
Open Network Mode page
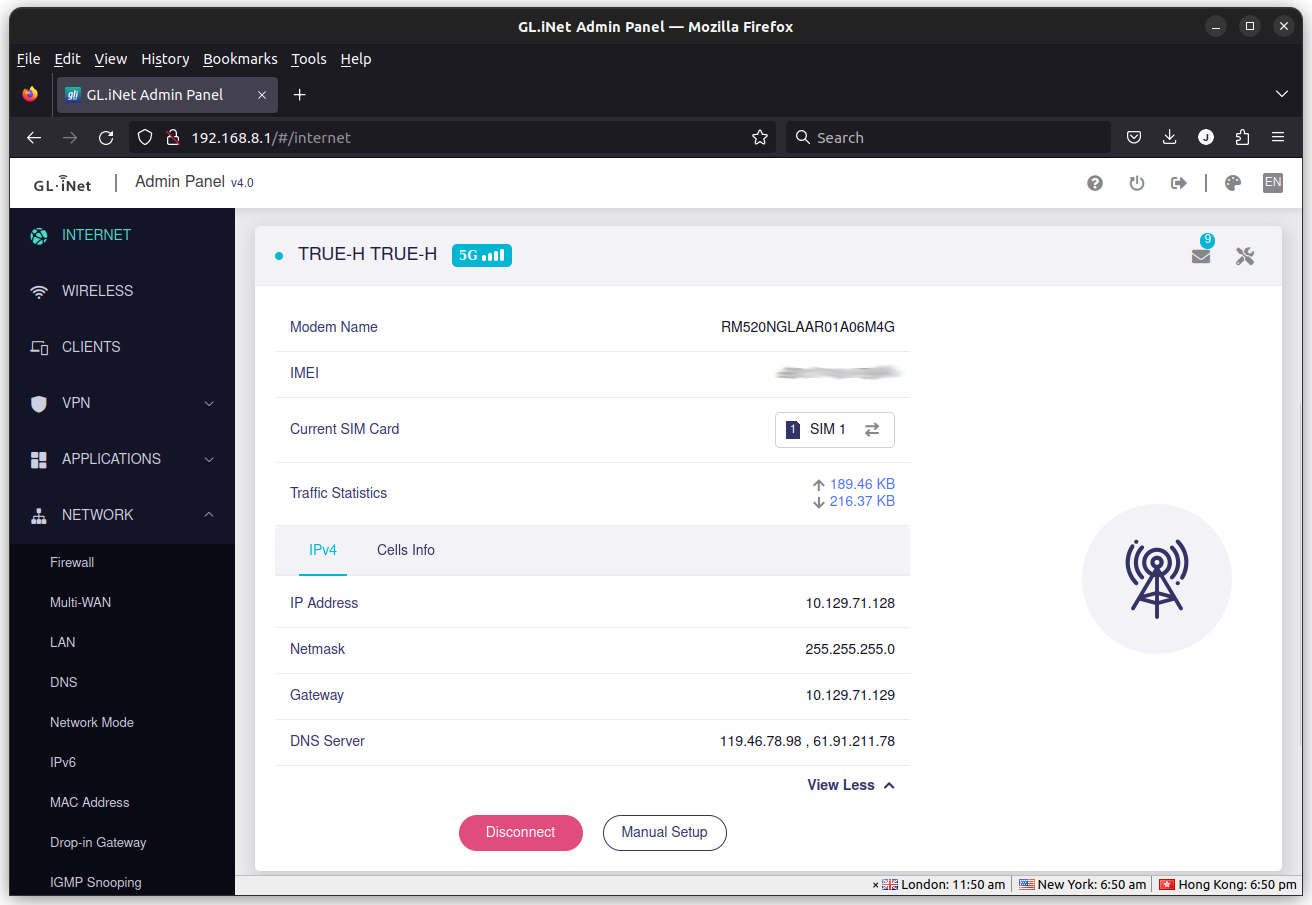pyautogui.click(x=92, y=722)
